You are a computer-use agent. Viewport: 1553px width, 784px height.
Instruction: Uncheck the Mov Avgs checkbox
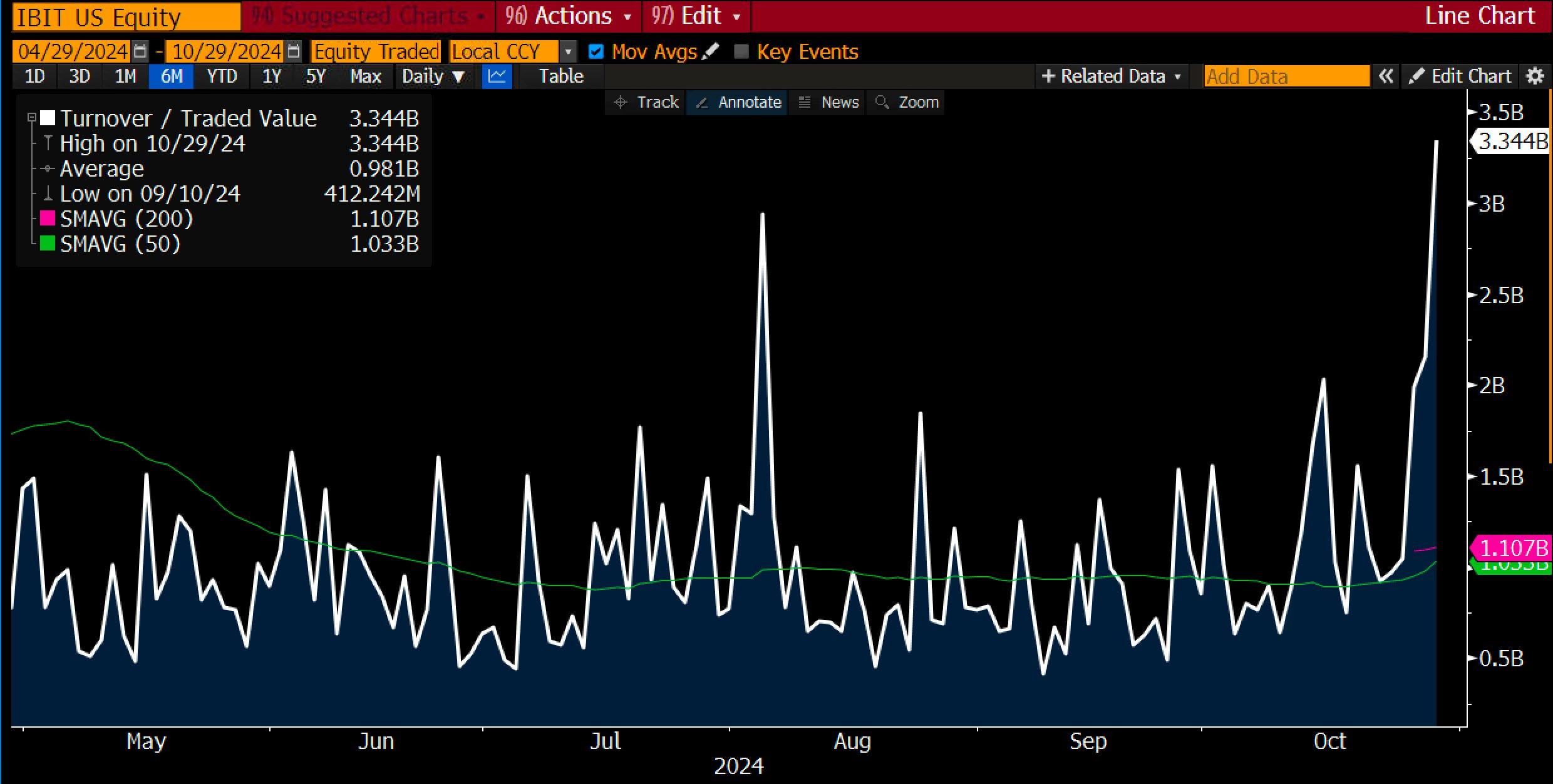click(x=596, y=51)
